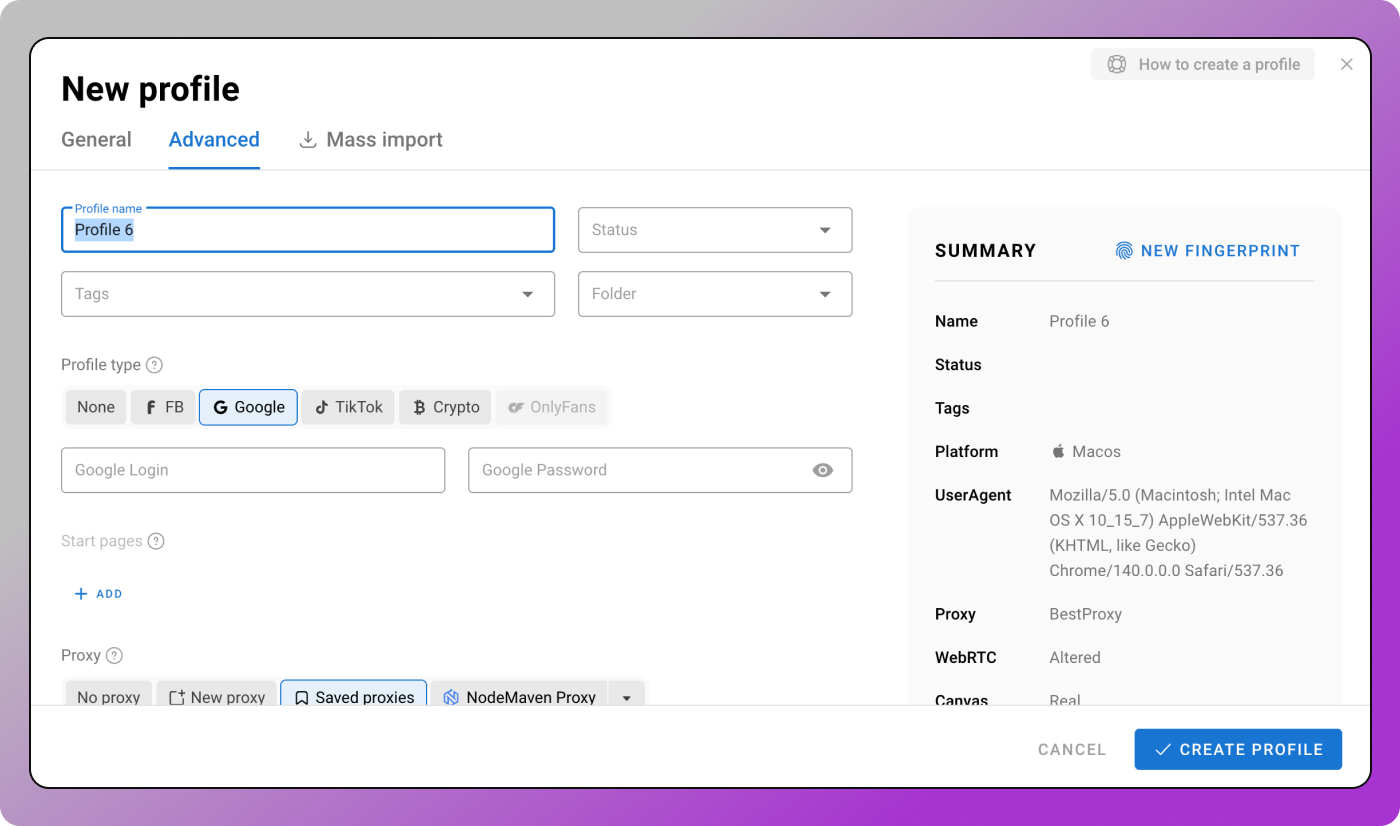The width and height of the screenshot is (1400, 826).
Task: Click into the Google Login field
Action: coord(253,470)
